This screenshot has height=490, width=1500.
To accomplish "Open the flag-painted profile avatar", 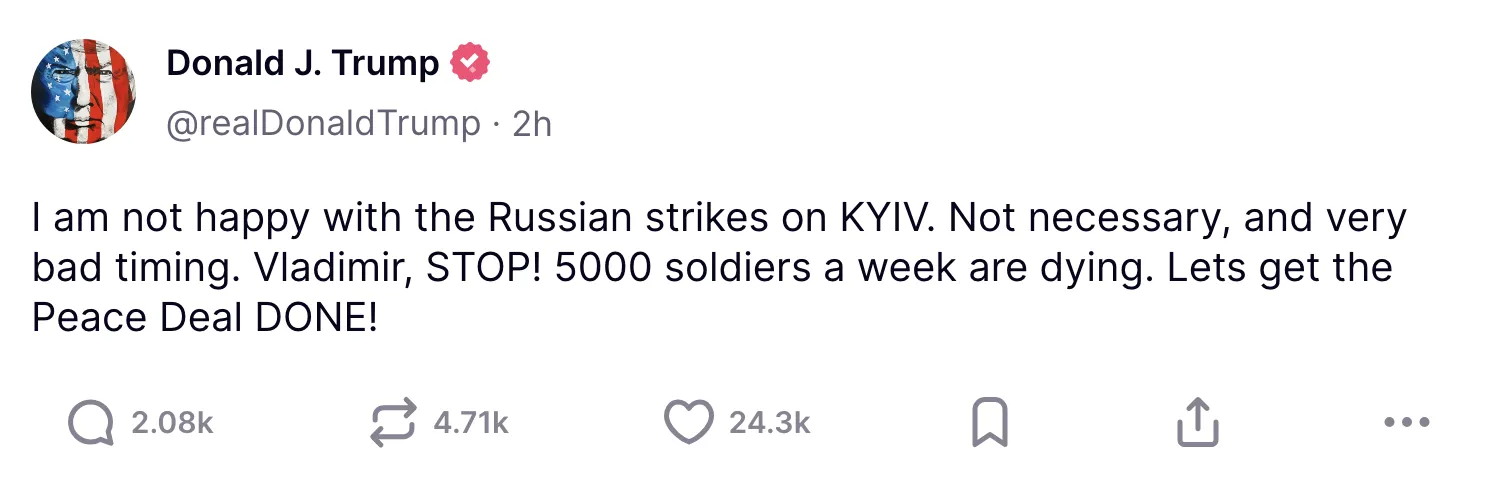I will 84,91.
